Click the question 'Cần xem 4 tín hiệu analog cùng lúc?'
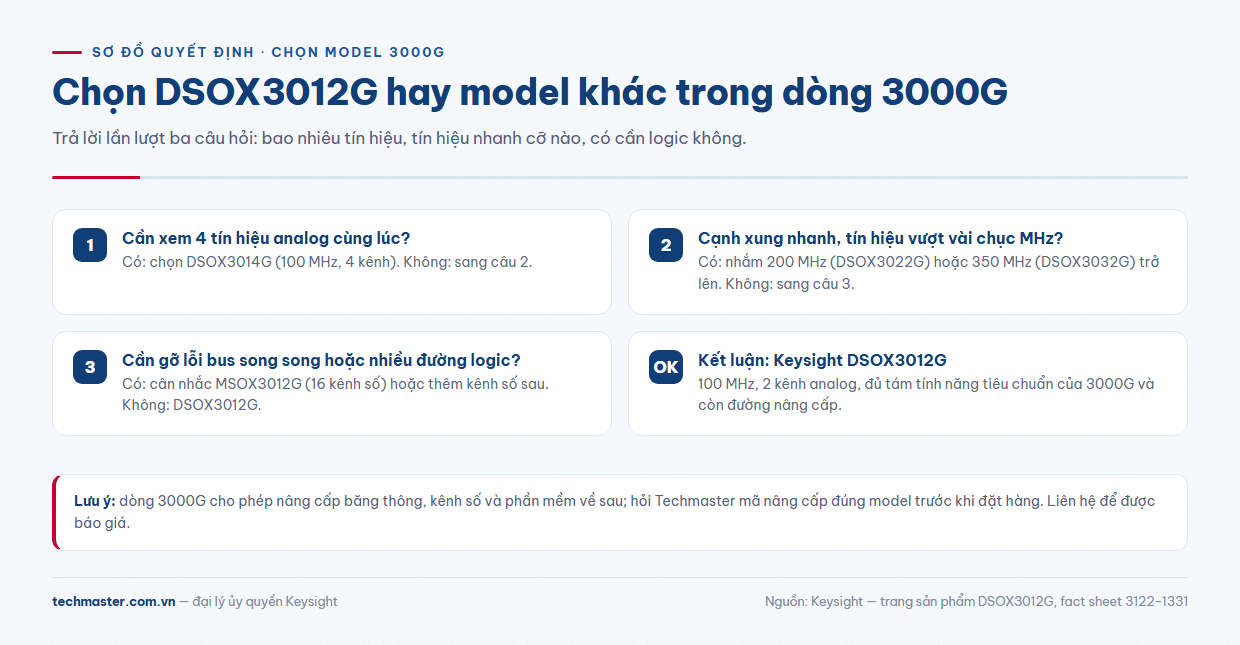 click(266, 238)
